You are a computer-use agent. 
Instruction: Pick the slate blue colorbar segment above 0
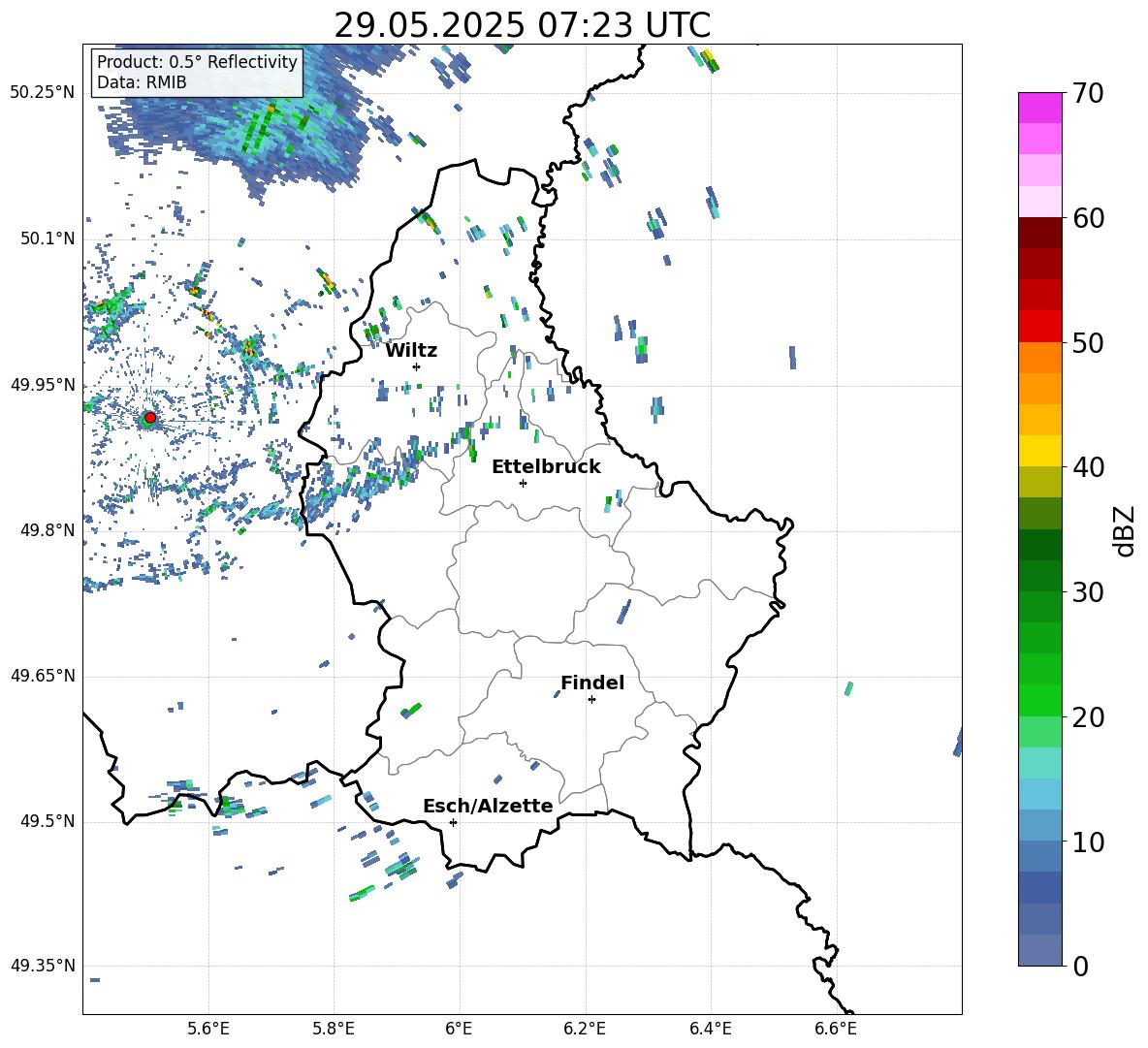point(1040,950)
